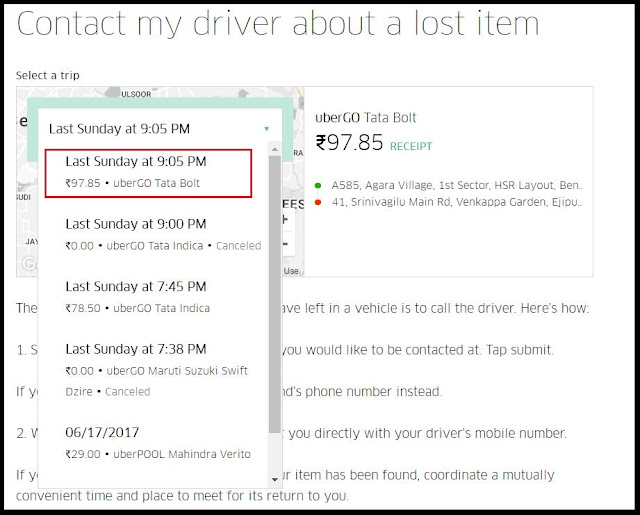Click the uberGO Tata Bolt heading
The width and height of the screenshot is (640, 515).
pyautogui.click(x=366, y=118)
